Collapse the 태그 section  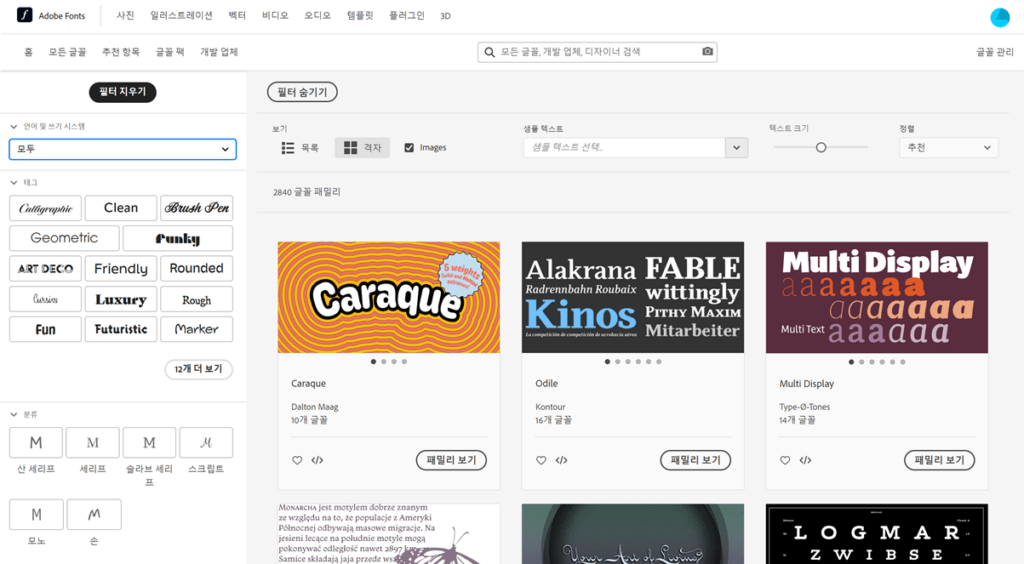[x=14, y=183]
